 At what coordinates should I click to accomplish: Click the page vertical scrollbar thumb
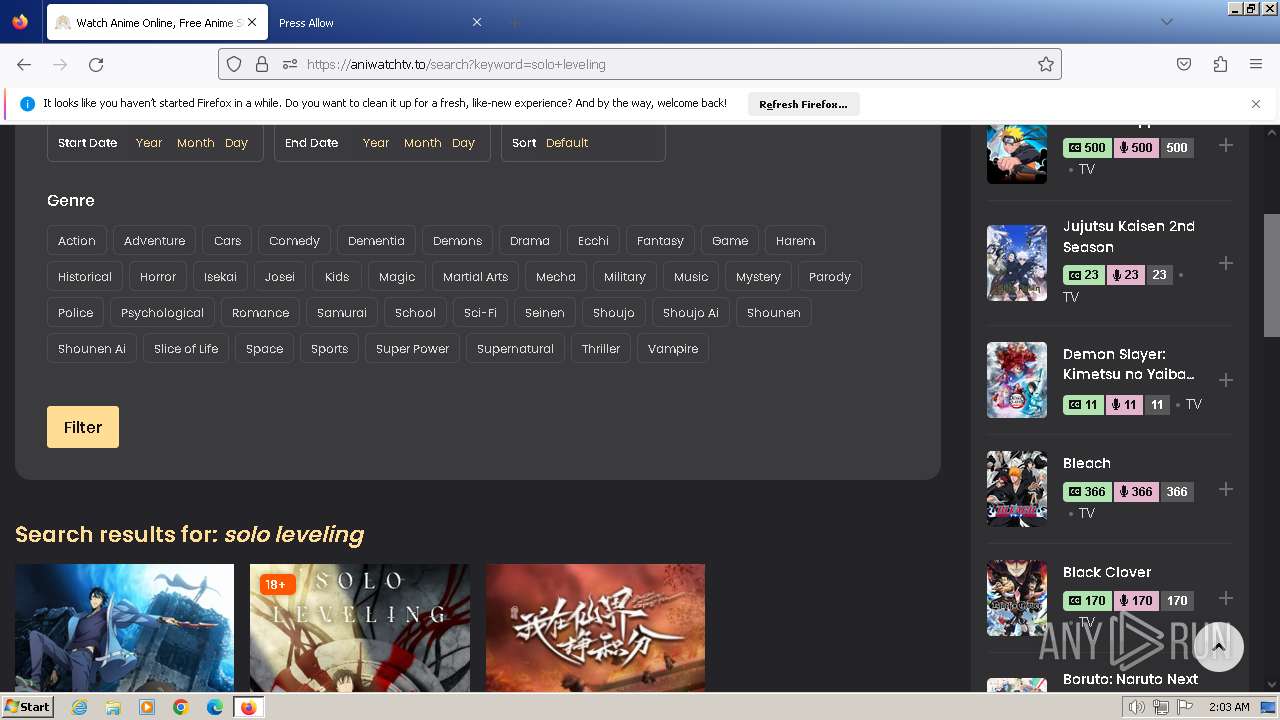coord(1271,275)
